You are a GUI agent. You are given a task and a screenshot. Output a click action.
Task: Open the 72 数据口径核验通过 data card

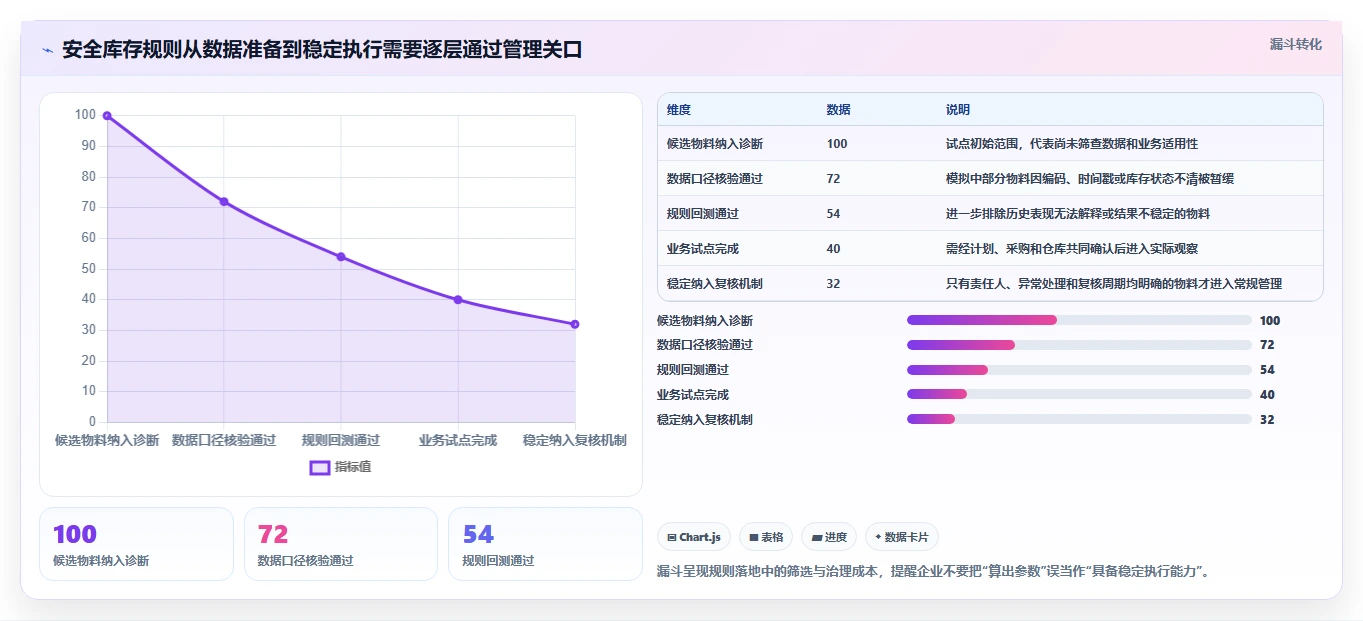coord(341,544)
